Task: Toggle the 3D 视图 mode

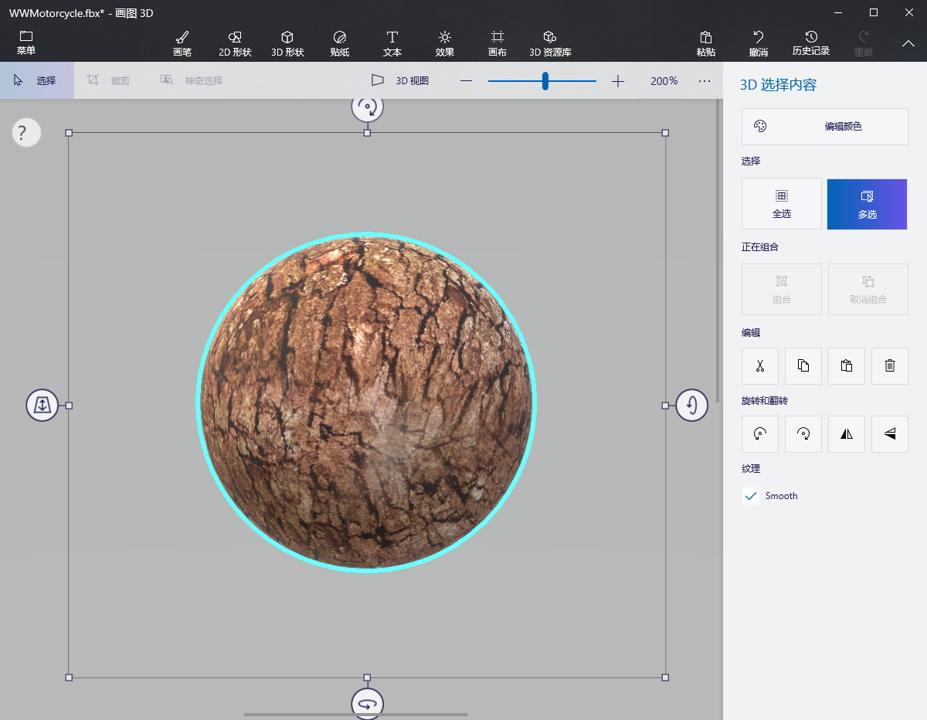Action: tap(404, 80)
